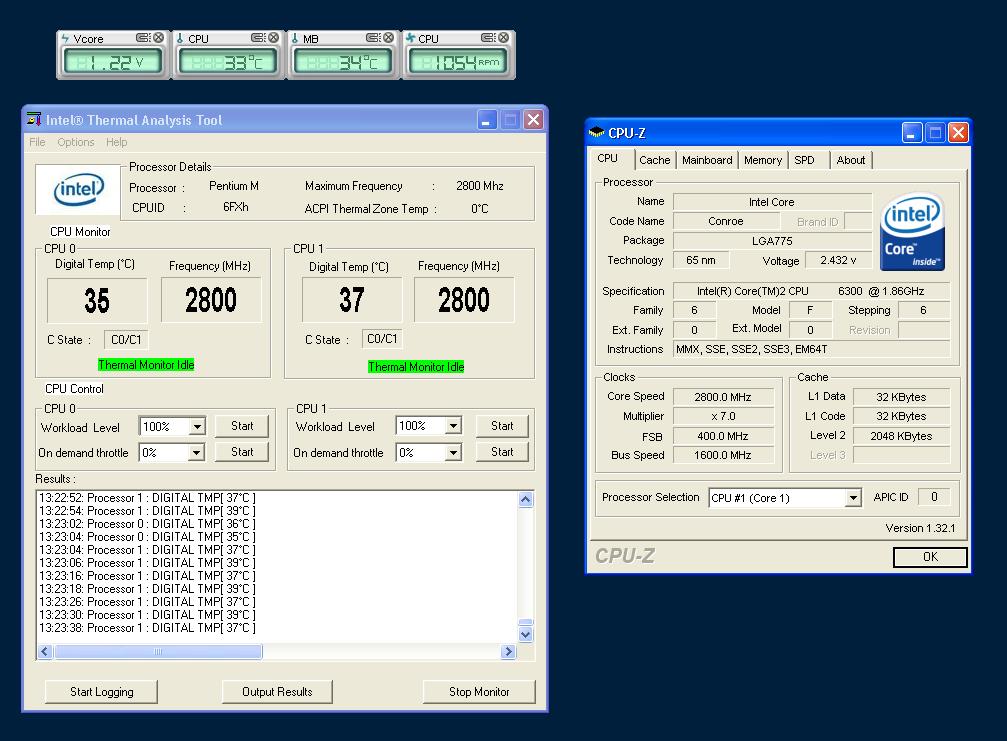Image resolution: width=1007 pixels, height=741 pixels.
Task: Click the results horizontal scrollbar thumb
Action: [158, 652]
